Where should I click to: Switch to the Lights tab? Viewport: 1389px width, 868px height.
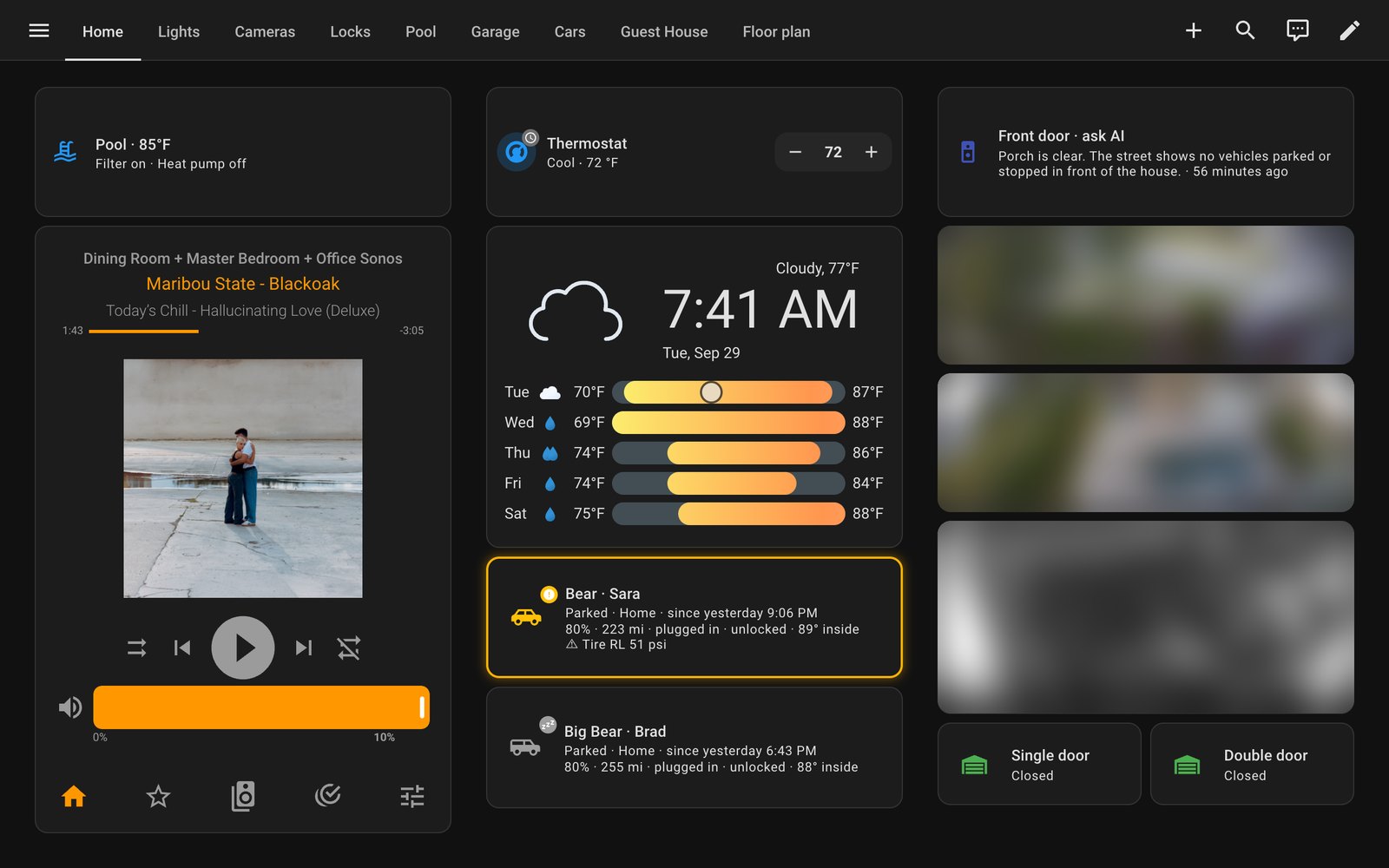click(x=179, y=31)
